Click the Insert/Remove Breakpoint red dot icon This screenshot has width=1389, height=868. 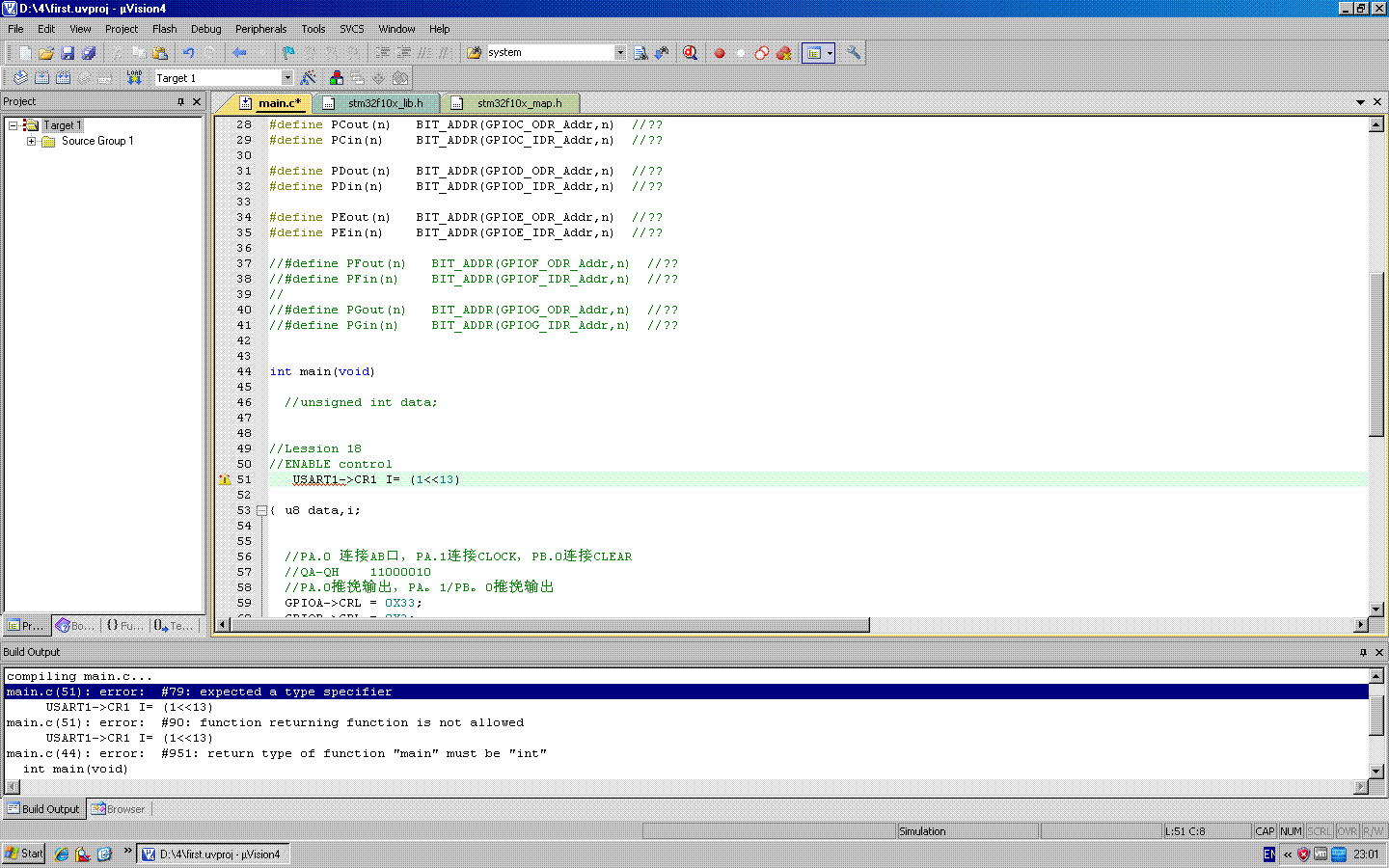click(719, 53)
